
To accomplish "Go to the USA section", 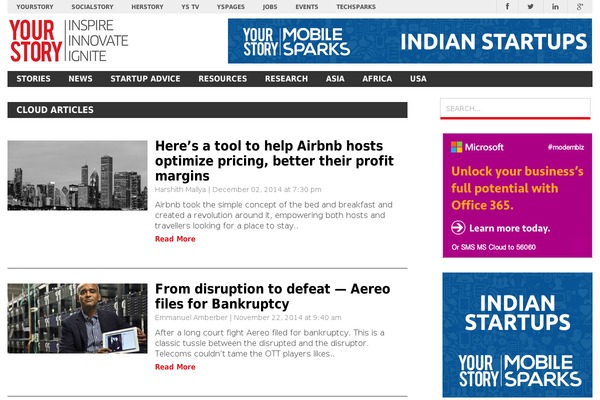I will [418, 79].
